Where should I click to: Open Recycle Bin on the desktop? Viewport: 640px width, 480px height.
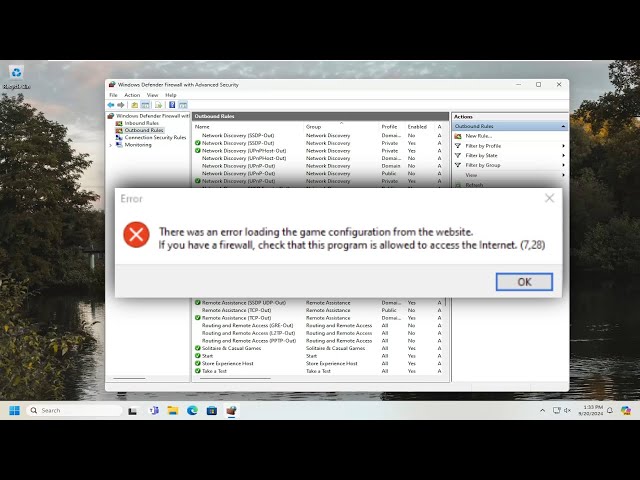click(16, 77)
